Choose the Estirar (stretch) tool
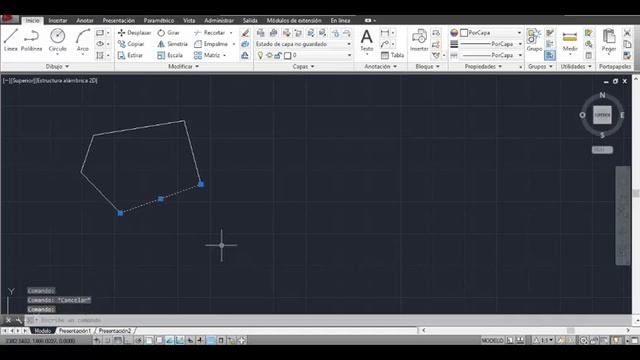This screenshot has width=640, height=360. click(130, 55)
